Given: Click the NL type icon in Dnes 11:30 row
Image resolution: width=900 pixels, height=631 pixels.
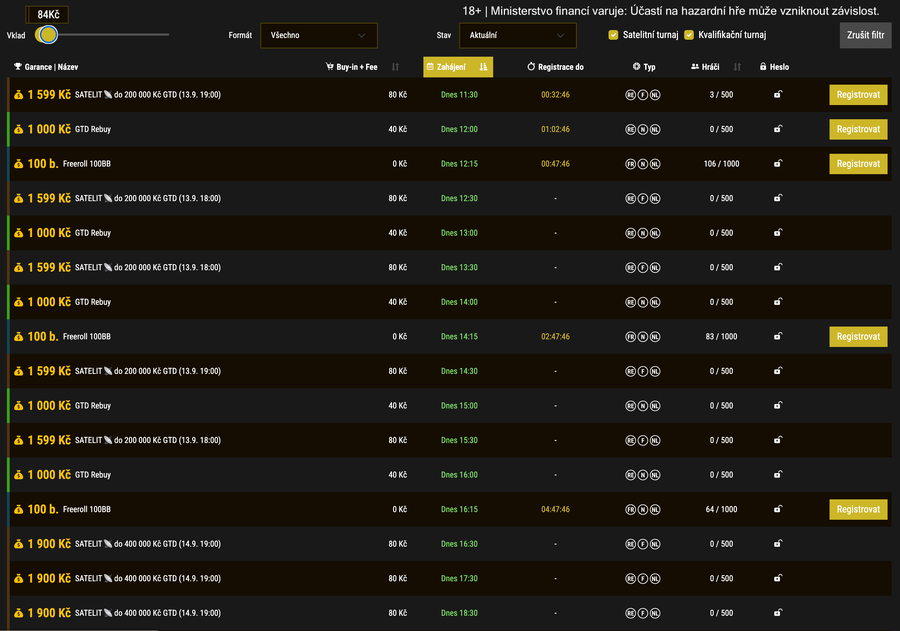Looking at the screenshot, I should [x=655, y=95].
